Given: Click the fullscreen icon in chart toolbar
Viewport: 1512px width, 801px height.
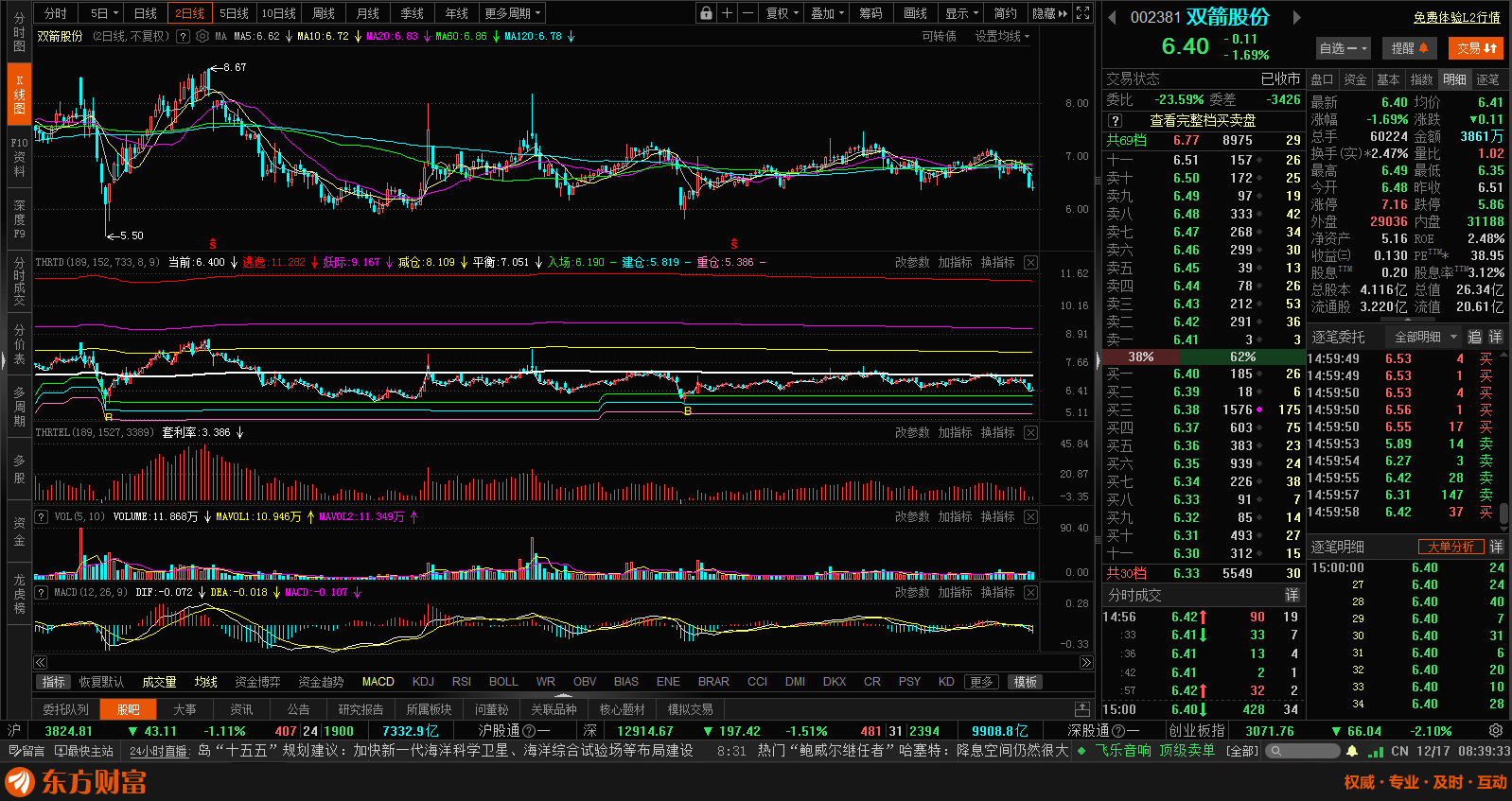Looking at the screenshot, I should click(1083, 13).
